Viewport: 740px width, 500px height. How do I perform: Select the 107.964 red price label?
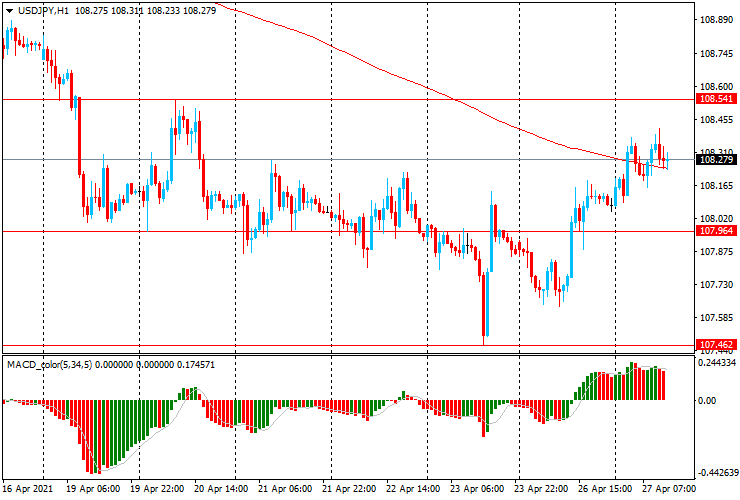click(x=716, y=230)
